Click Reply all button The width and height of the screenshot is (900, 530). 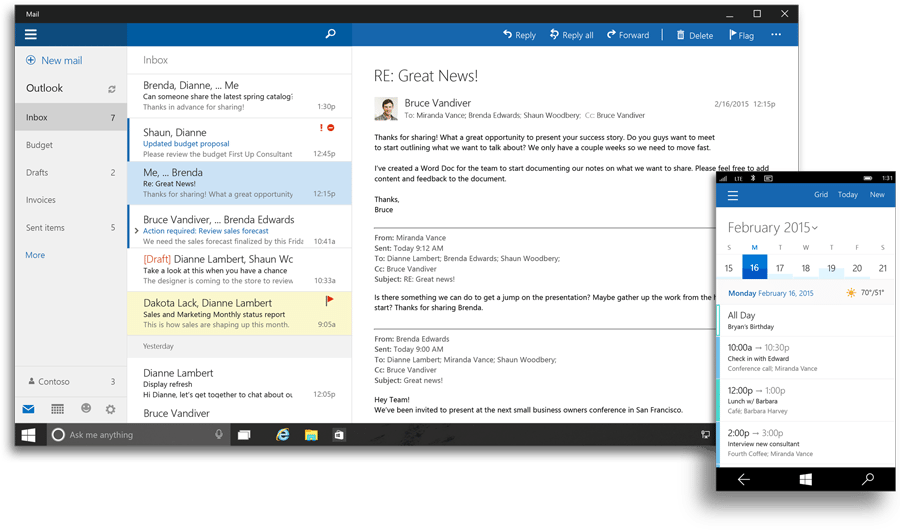(571, 35)
